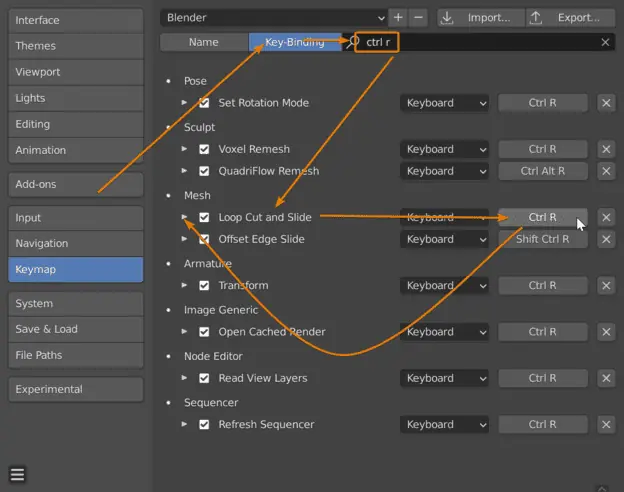624x492 pixels.
Task: Expand the Refresh Sequencer entry
Action: click(184, 424)
